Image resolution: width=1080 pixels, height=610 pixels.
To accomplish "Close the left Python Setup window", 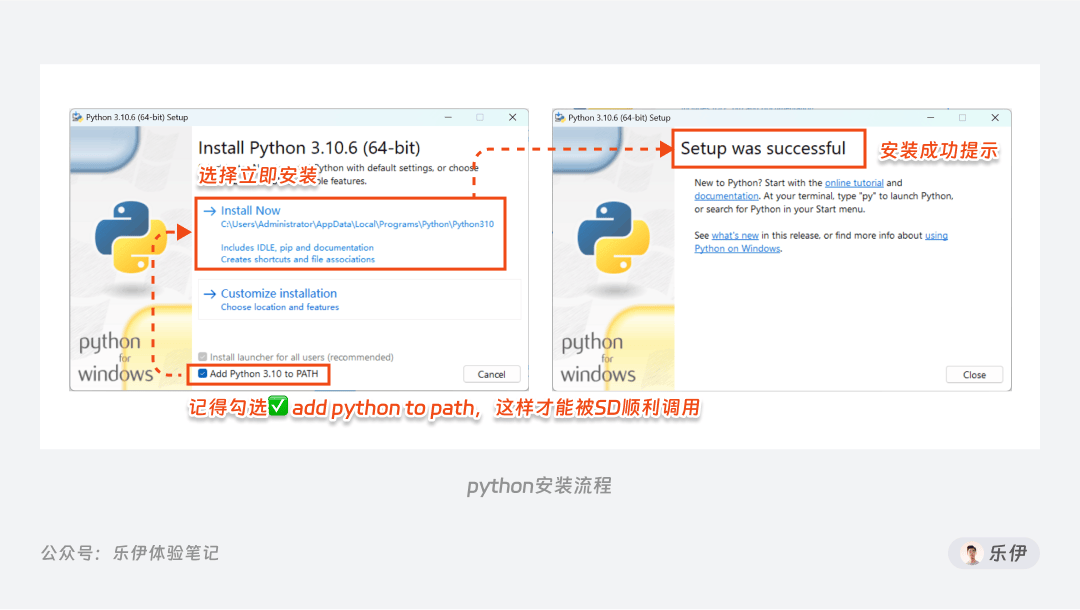I will coord(512,117).
